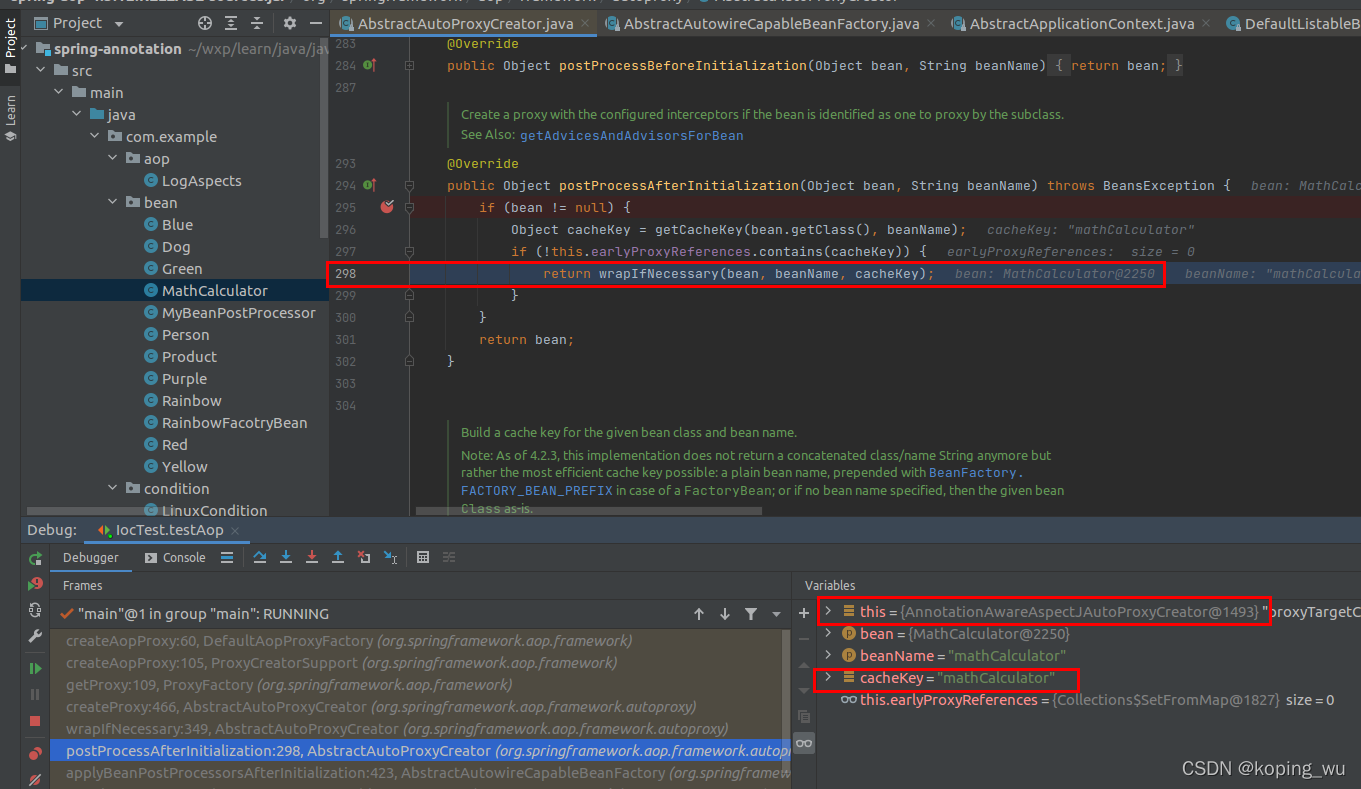The height and width of the screenshot is (789, 1361).
Task: Hide the Project panel with minus icon
Action: click(314, 23)
